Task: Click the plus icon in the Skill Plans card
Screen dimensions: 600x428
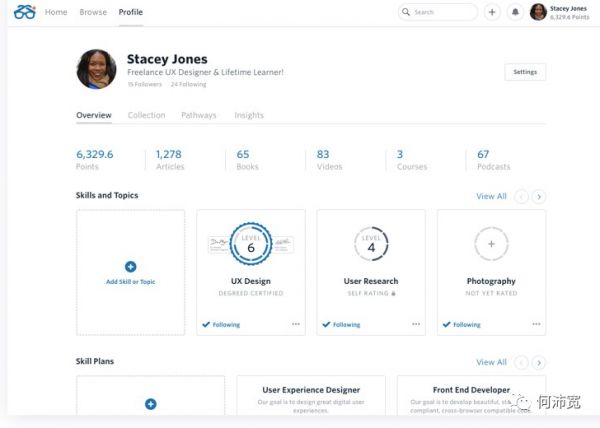Action: click(x=150, y=404)
